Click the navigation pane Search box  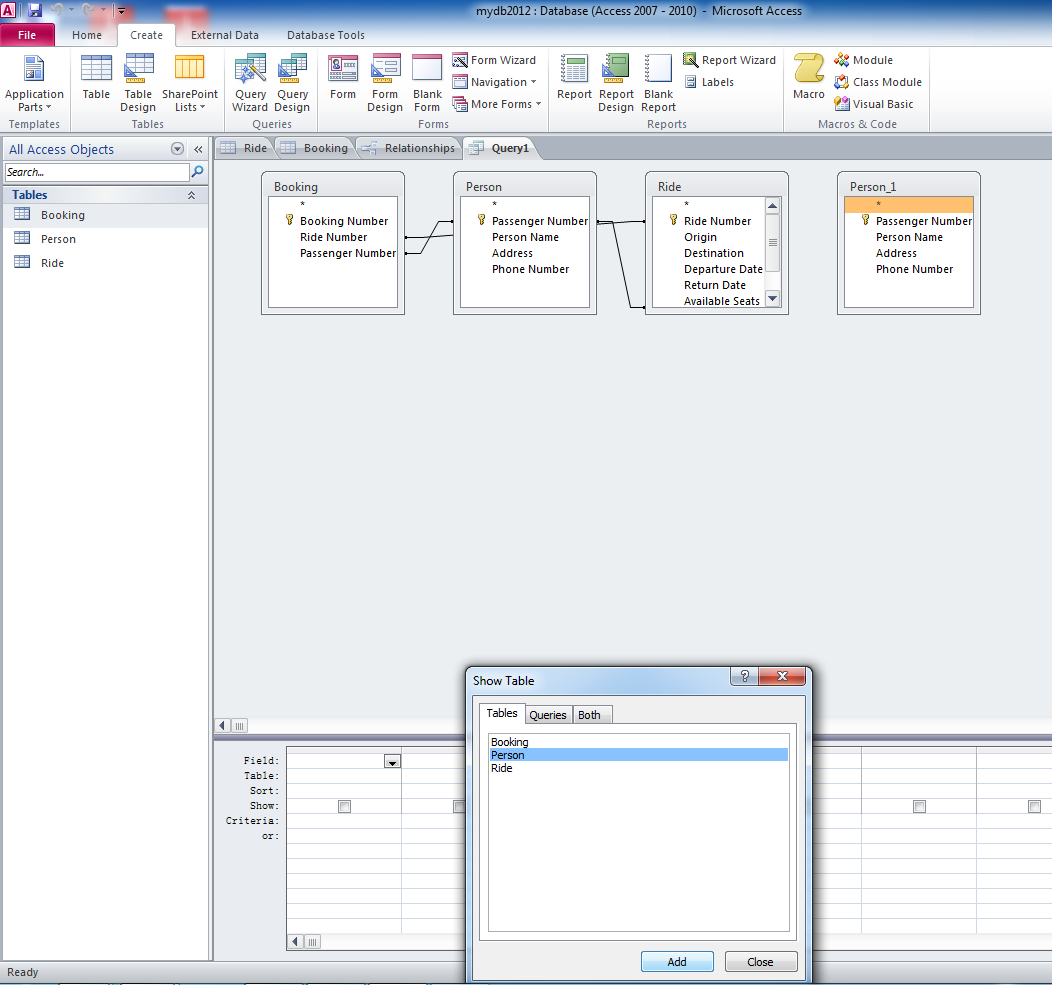96,172
